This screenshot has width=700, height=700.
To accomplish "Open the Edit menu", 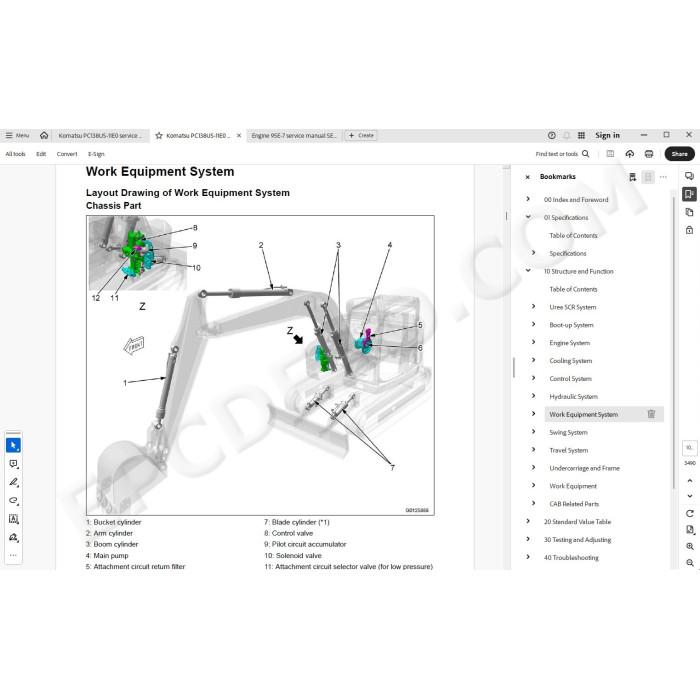I will (x=41, y=154).
